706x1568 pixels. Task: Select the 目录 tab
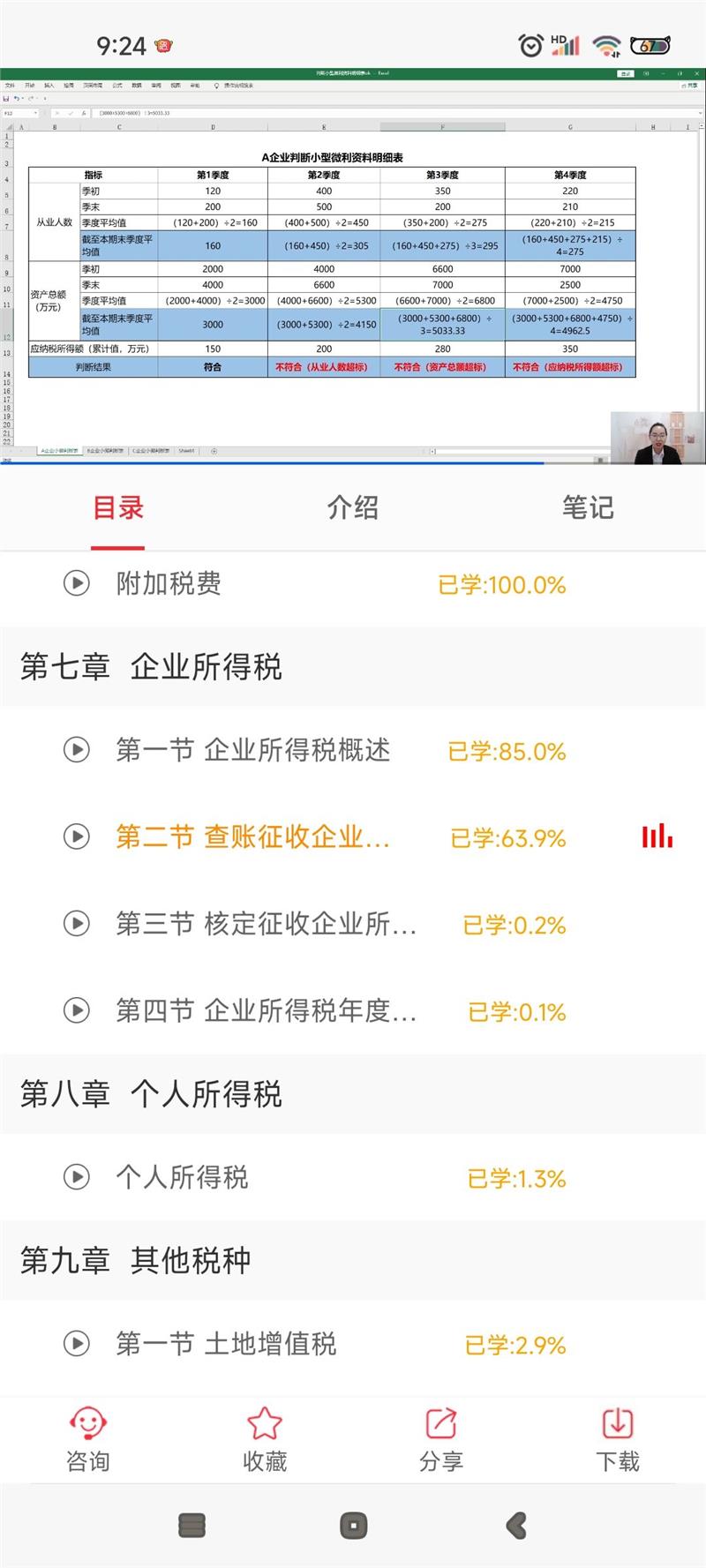click(x=118, y=507)
